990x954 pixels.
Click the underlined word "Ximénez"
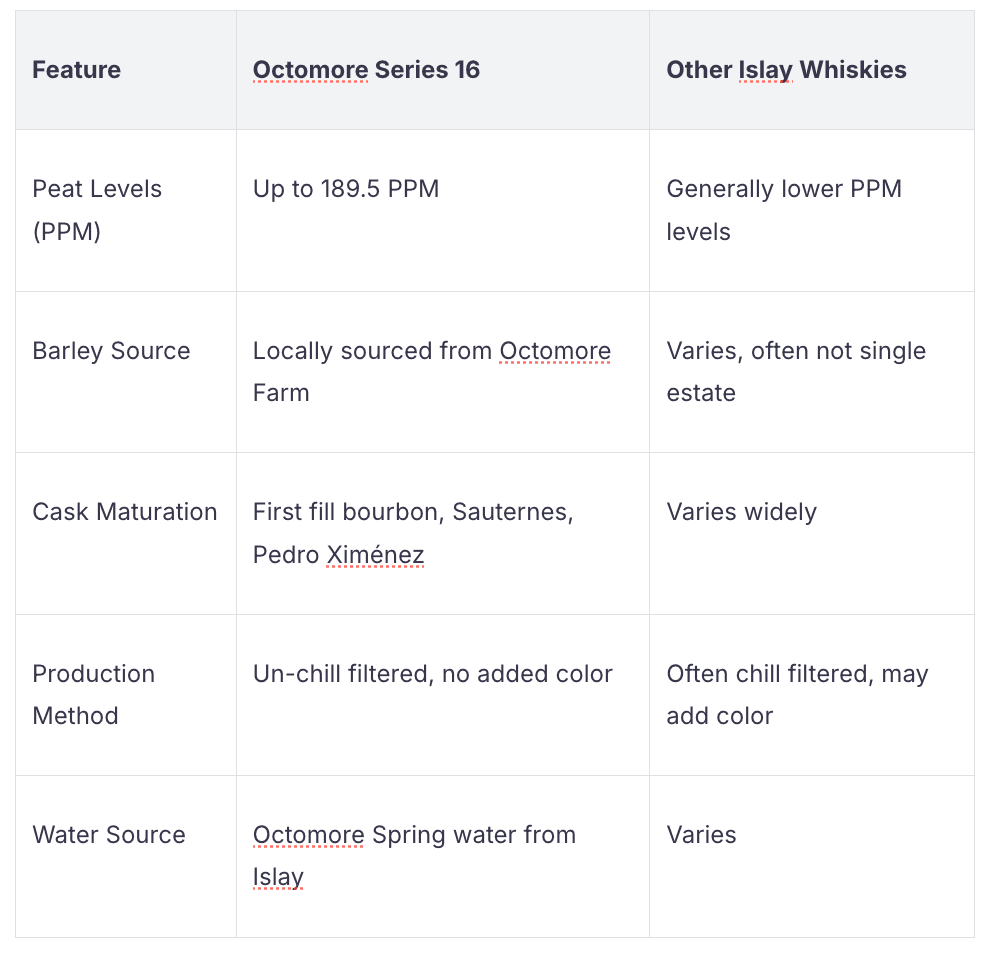[x=375, y=554]
